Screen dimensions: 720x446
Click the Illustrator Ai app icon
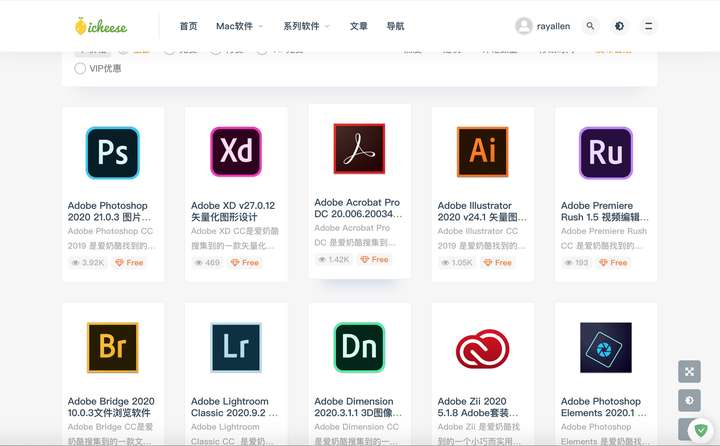tap(483, 152)
